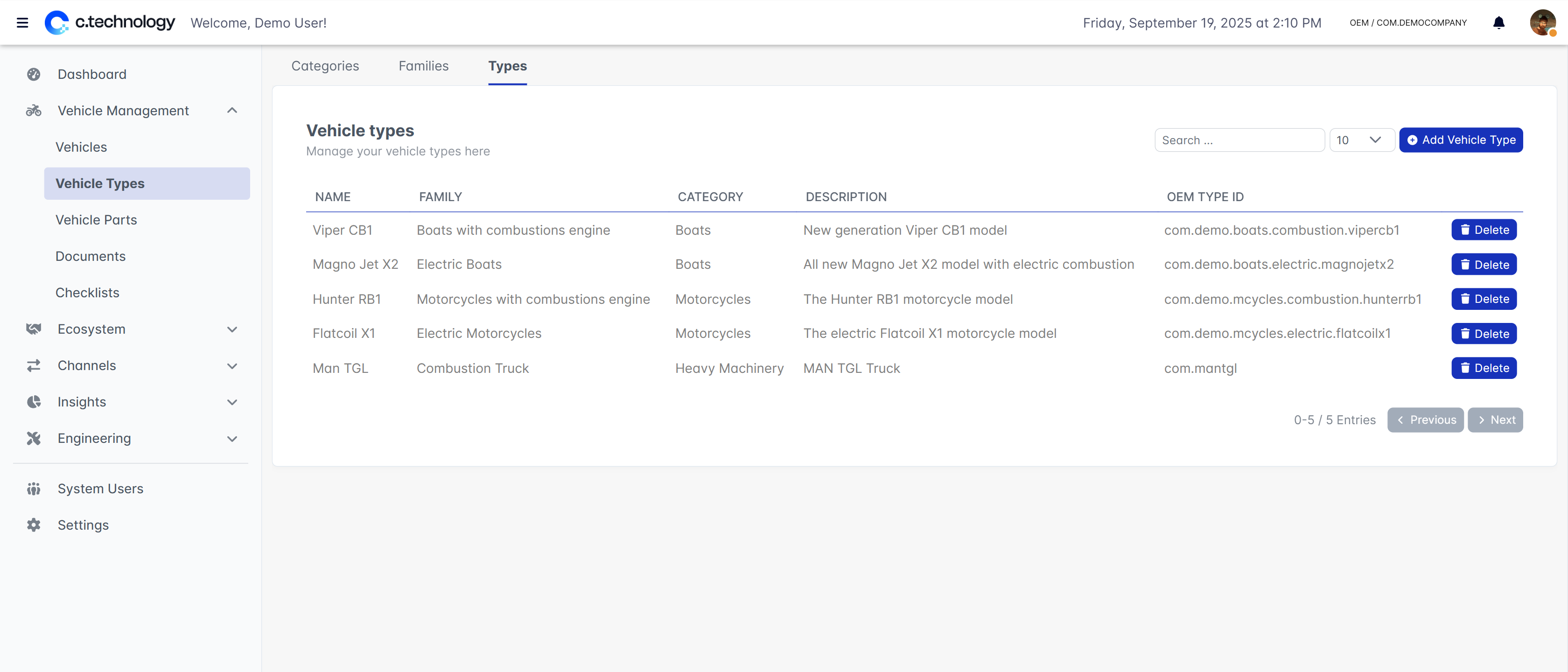1568x672 pixels.
Task: Click Add Vehicle Type button
Action: tap(1460, 140)
